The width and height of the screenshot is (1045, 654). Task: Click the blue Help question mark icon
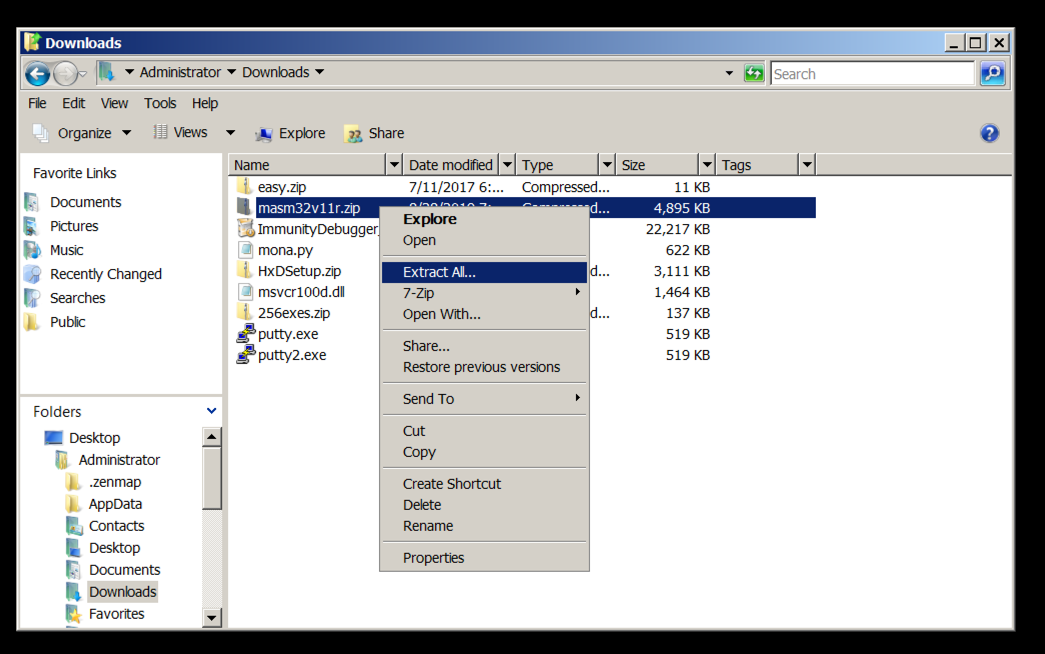point(989,133)
